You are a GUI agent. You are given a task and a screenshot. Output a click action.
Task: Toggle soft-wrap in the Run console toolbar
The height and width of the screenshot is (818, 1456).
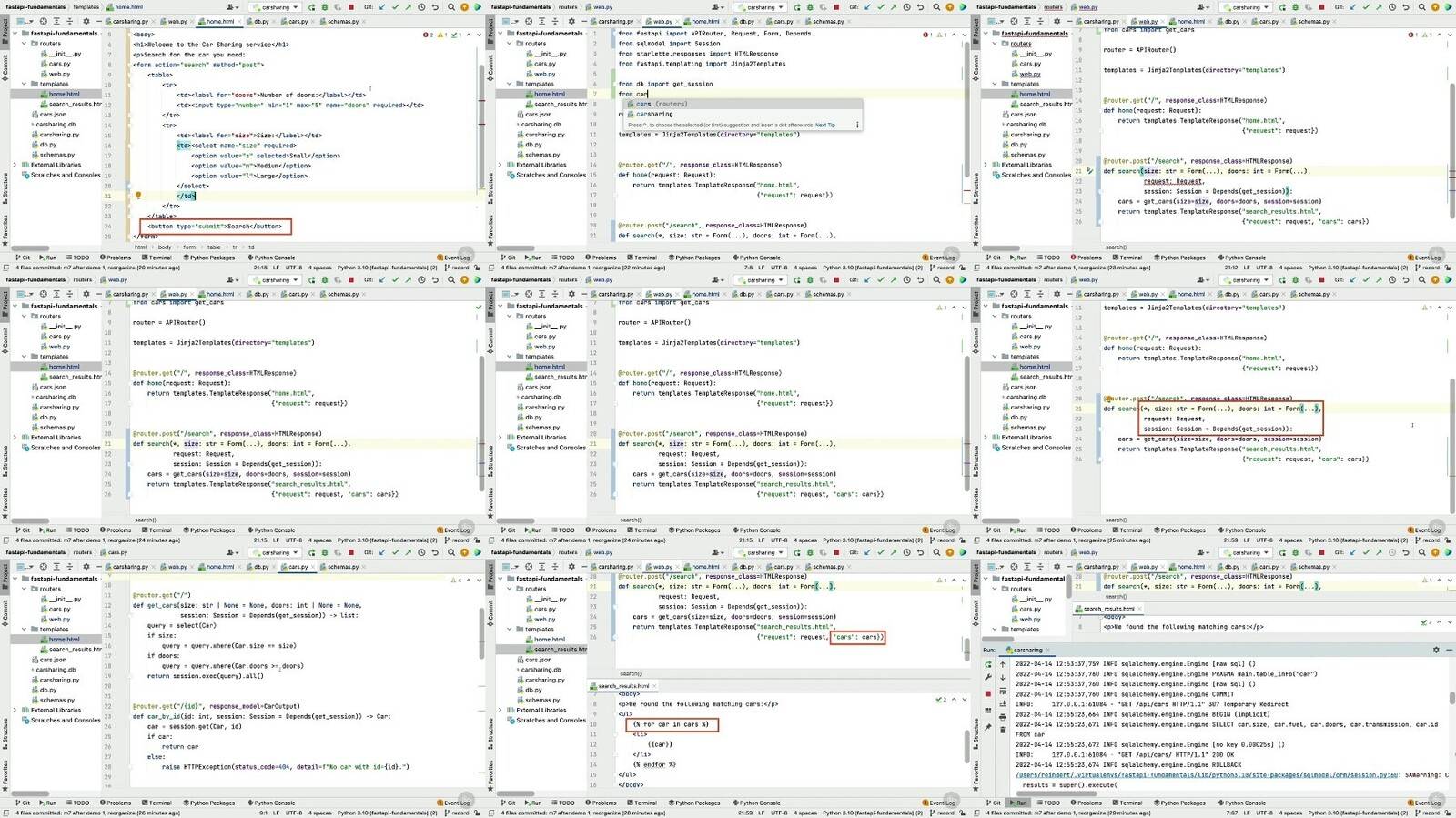coord(1003,692)
